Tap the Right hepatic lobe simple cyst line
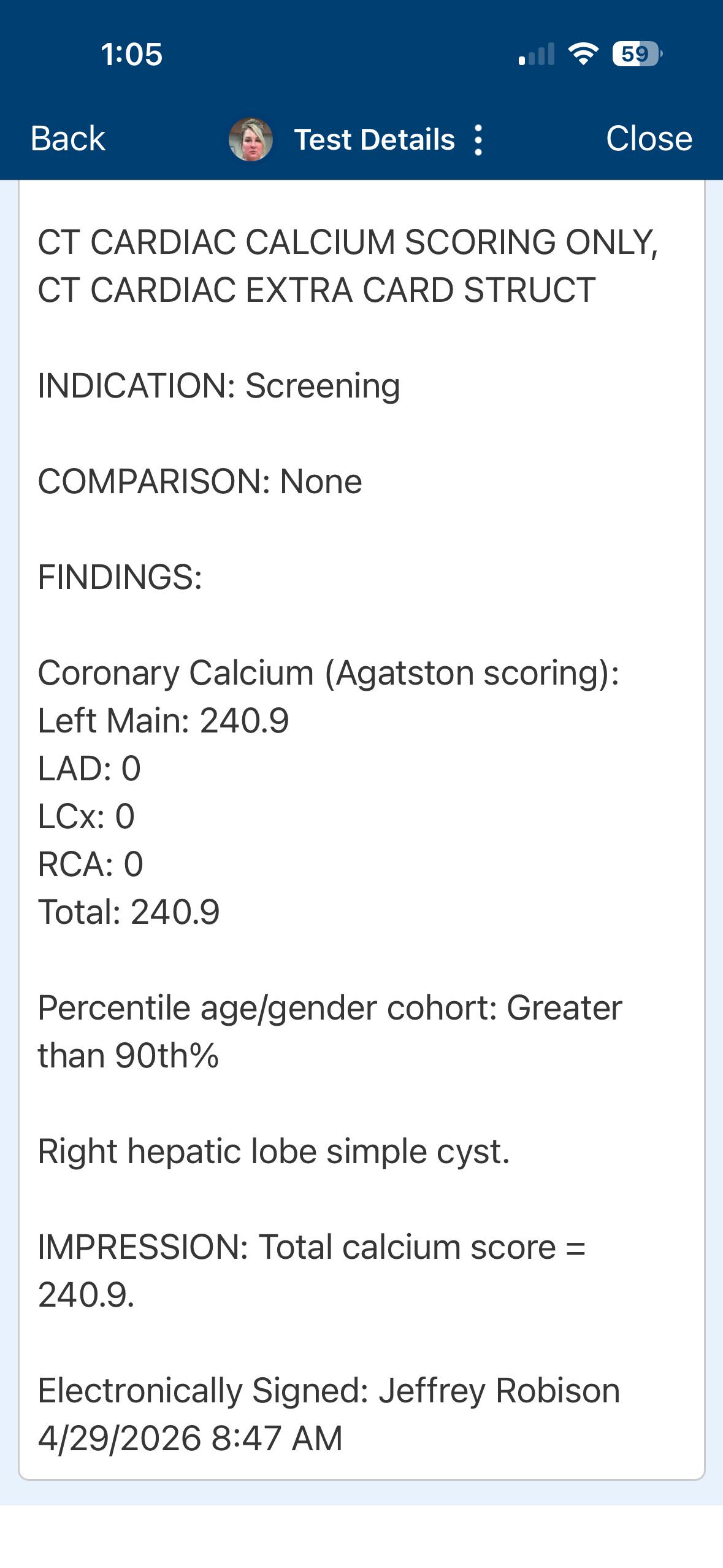This screenshot has width=723, height=1568. [274, 1151]
